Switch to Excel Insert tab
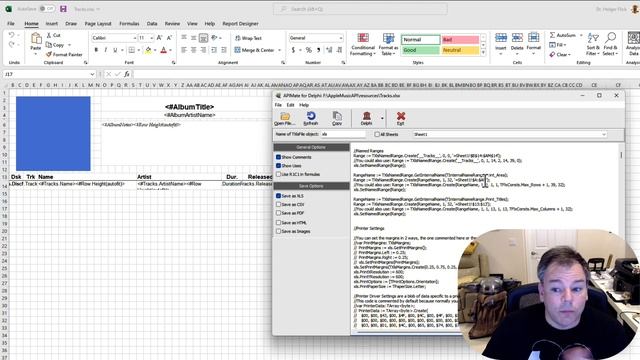 click(51, 24)
